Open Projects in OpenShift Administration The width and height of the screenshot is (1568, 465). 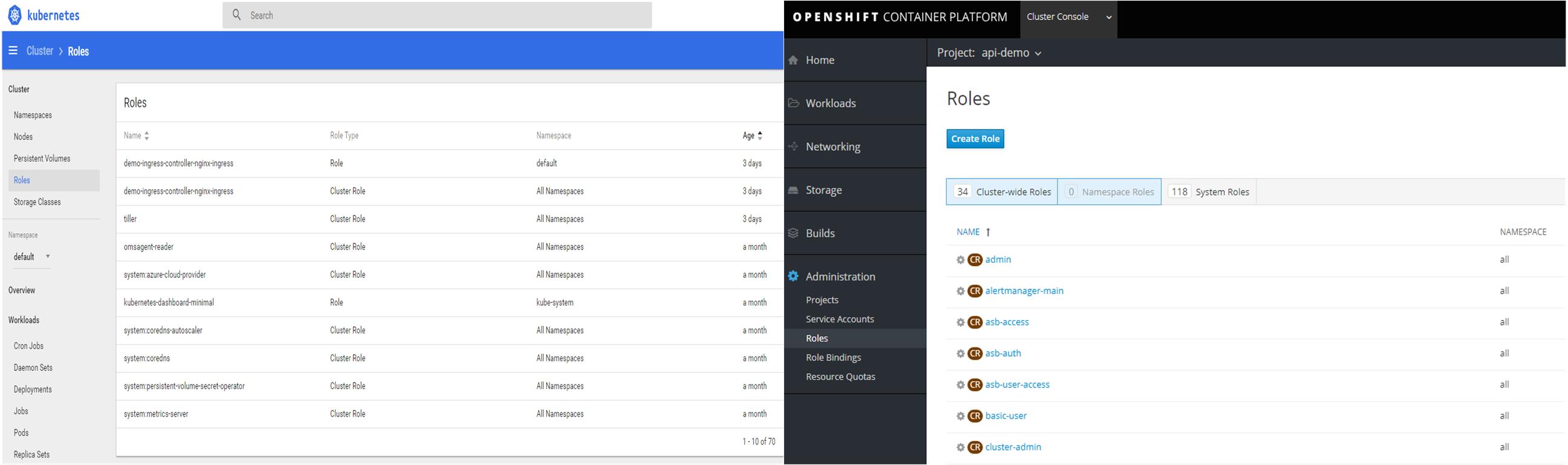[822, 300]
